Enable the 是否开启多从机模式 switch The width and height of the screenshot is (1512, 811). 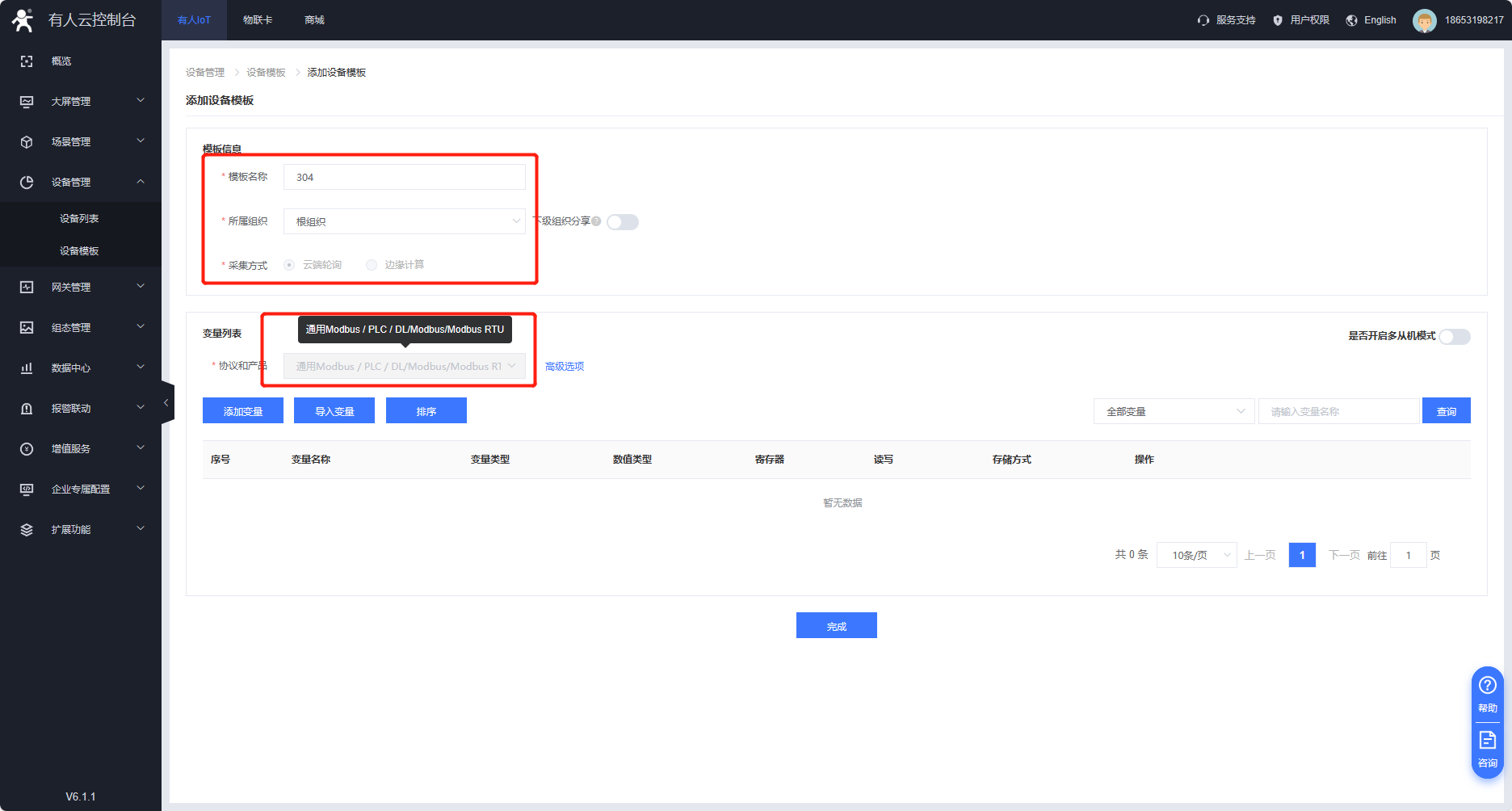(x=1454, y=337)
